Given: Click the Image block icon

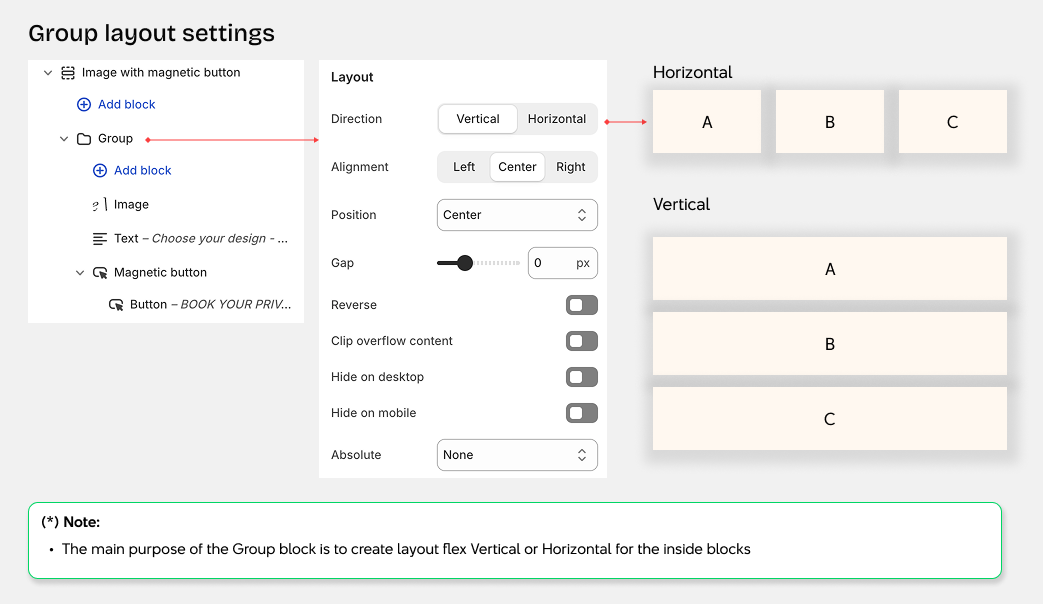Looking at the screenshot, I should point(100,204).
